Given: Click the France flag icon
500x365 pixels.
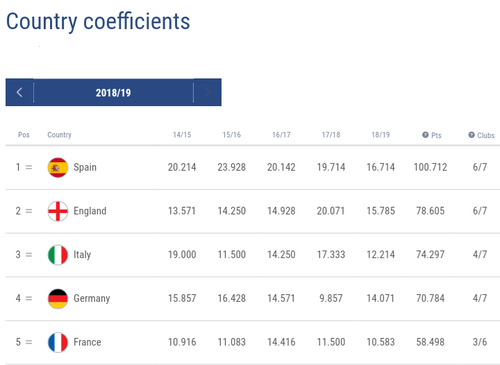Looking at the screenshot, I should point(58,342).
